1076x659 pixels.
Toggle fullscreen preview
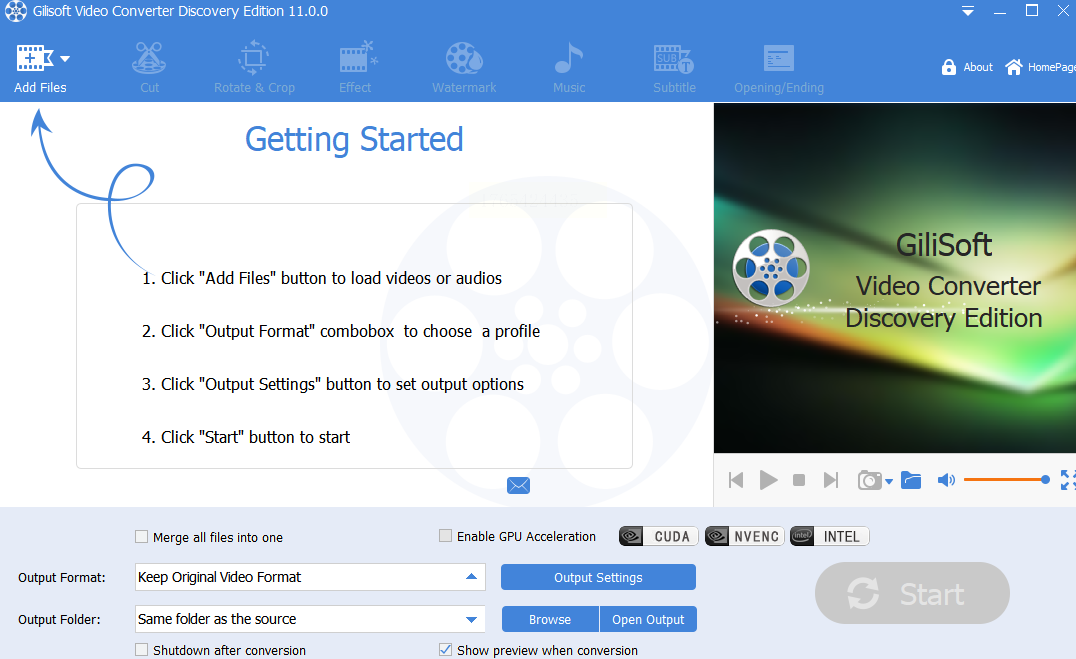tap(1068, 480)
